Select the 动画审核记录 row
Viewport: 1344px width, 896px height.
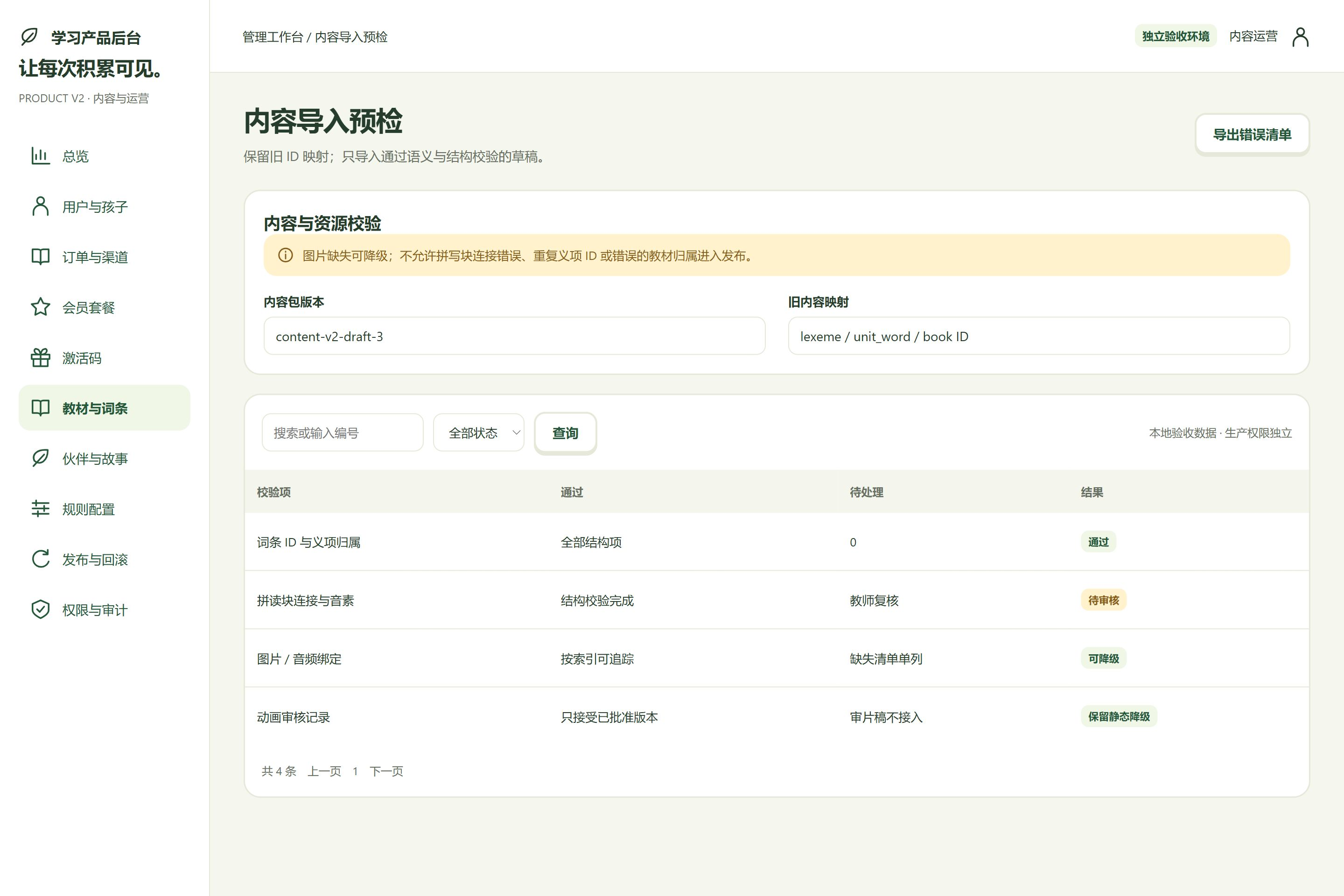(x=777, y=717)
